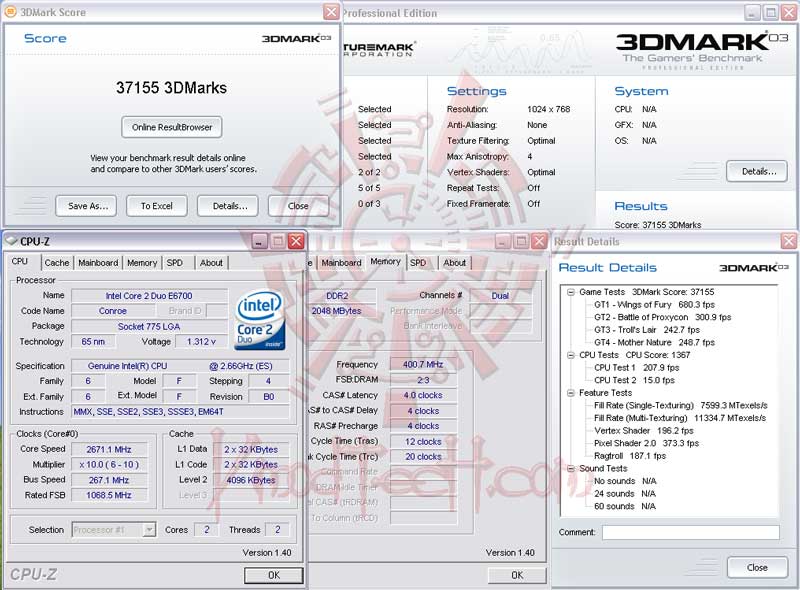
Task: Click the 3DMark Score title bar icon
Action: [x=10, y=11]
